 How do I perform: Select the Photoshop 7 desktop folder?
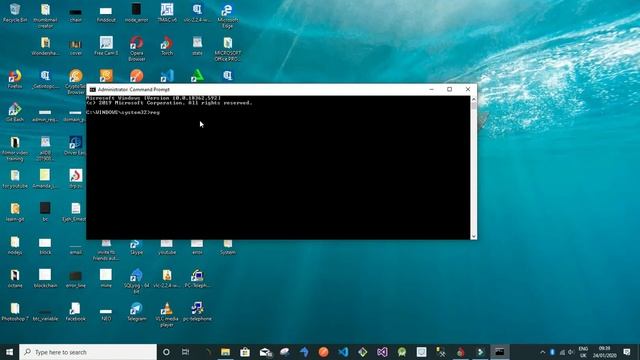pos(15,311)
